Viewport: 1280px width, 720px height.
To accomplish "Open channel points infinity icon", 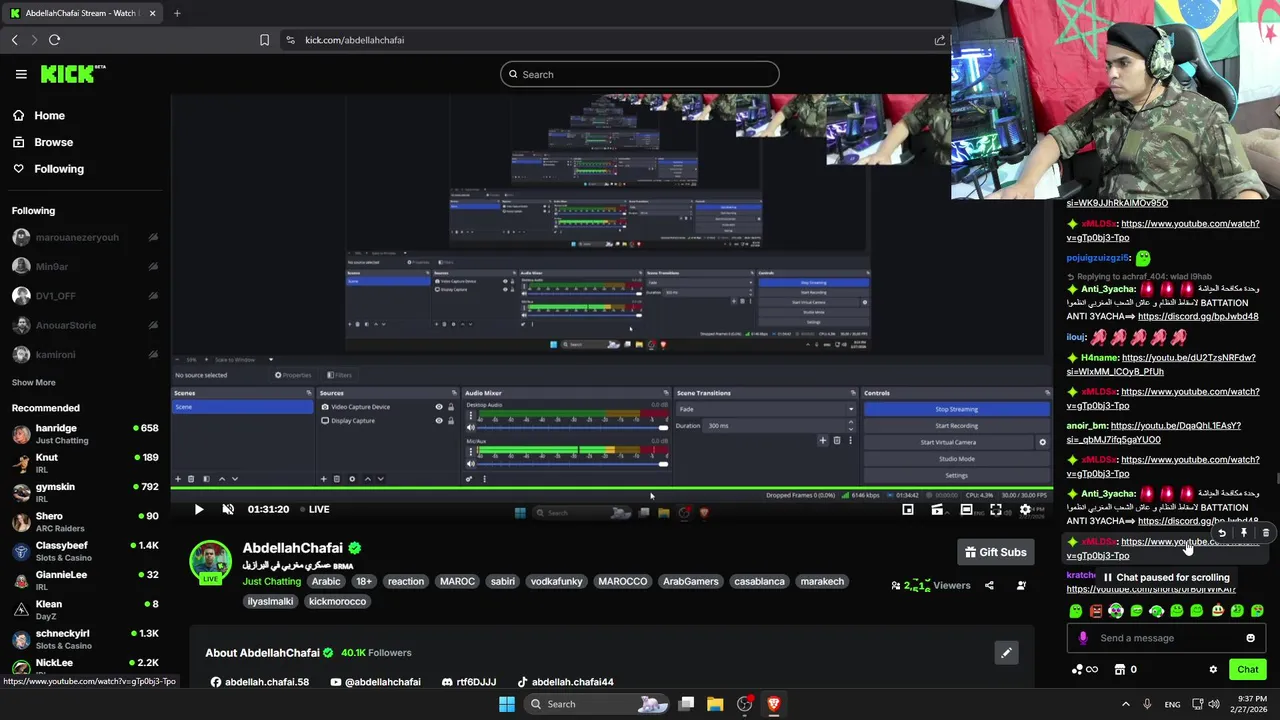I will (x=1084, y=670).
